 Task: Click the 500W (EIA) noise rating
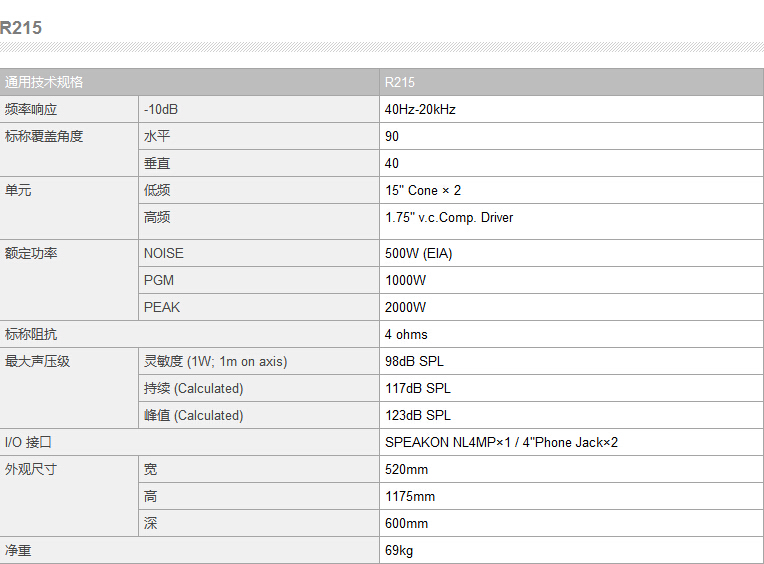coord(419,253)
